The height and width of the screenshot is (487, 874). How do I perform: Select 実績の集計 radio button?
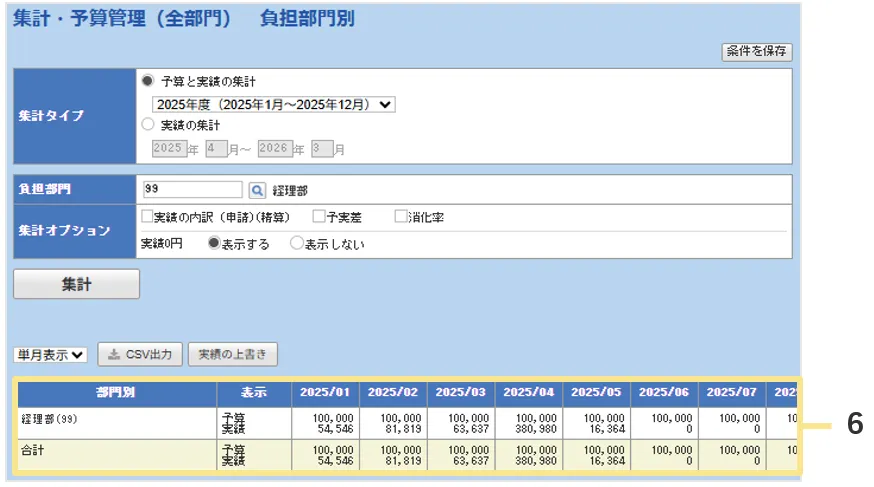[x=148, y=125]
